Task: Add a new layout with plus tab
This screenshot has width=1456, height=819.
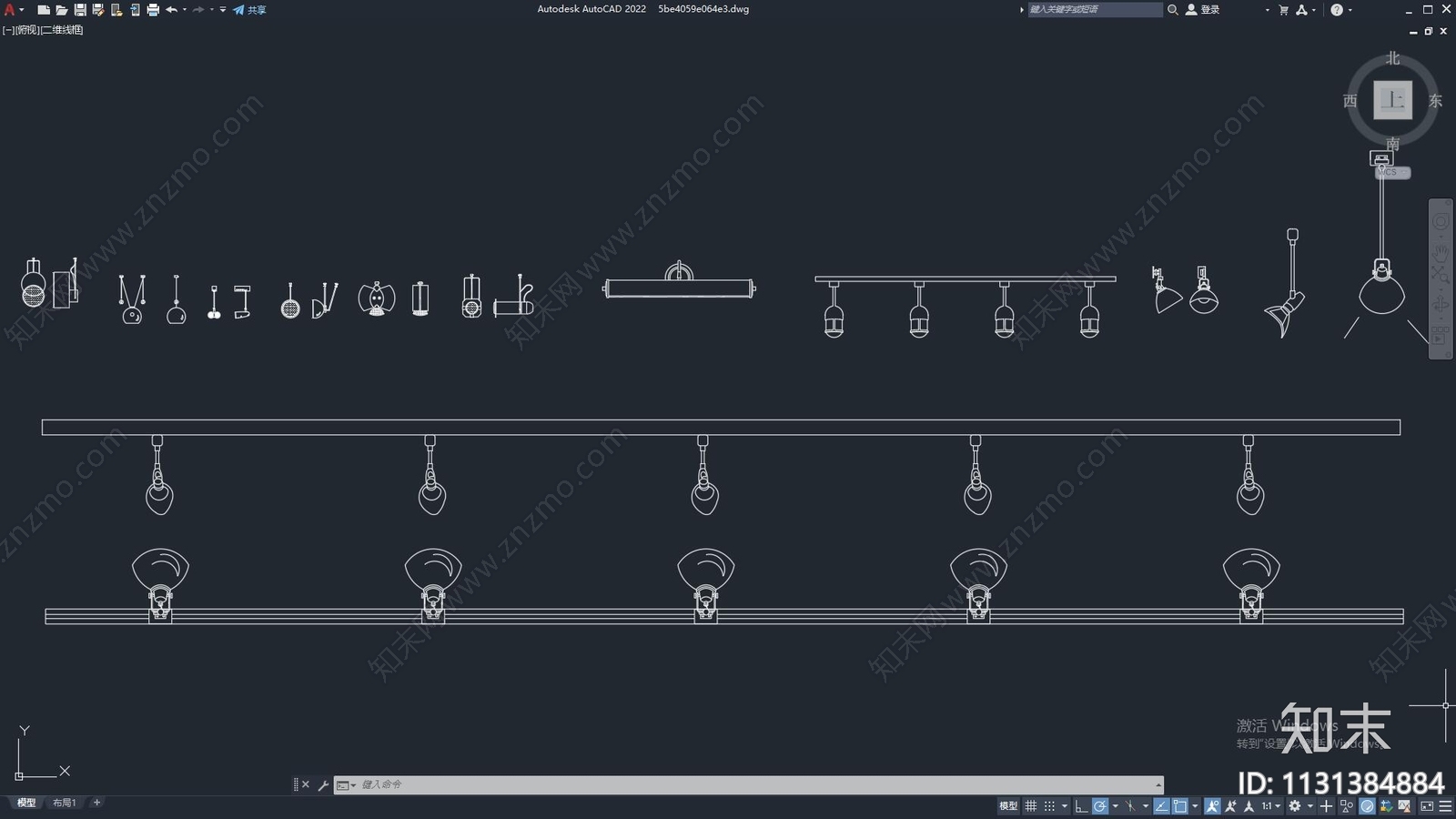Action: point(96,803)
